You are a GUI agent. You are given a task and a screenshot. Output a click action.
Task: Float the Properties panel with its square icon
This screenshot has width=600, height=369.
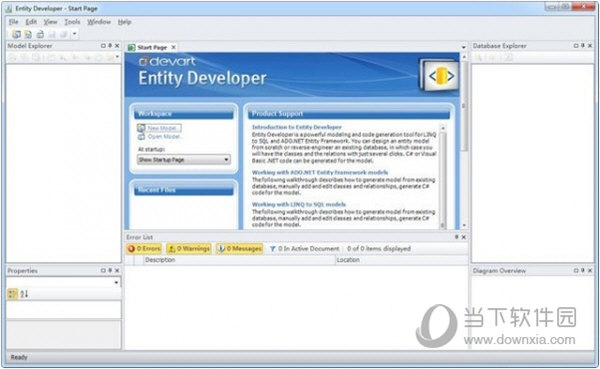click(103, 270)
